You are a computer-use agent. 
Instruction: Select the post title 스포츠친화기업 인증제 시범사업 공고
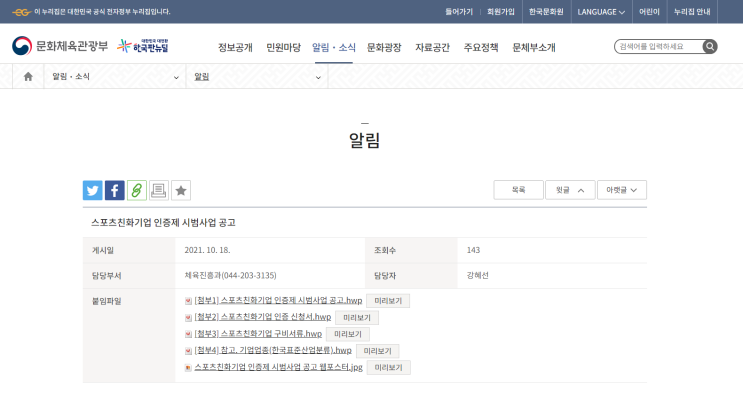pyautogui.click(x=163, y=223)
